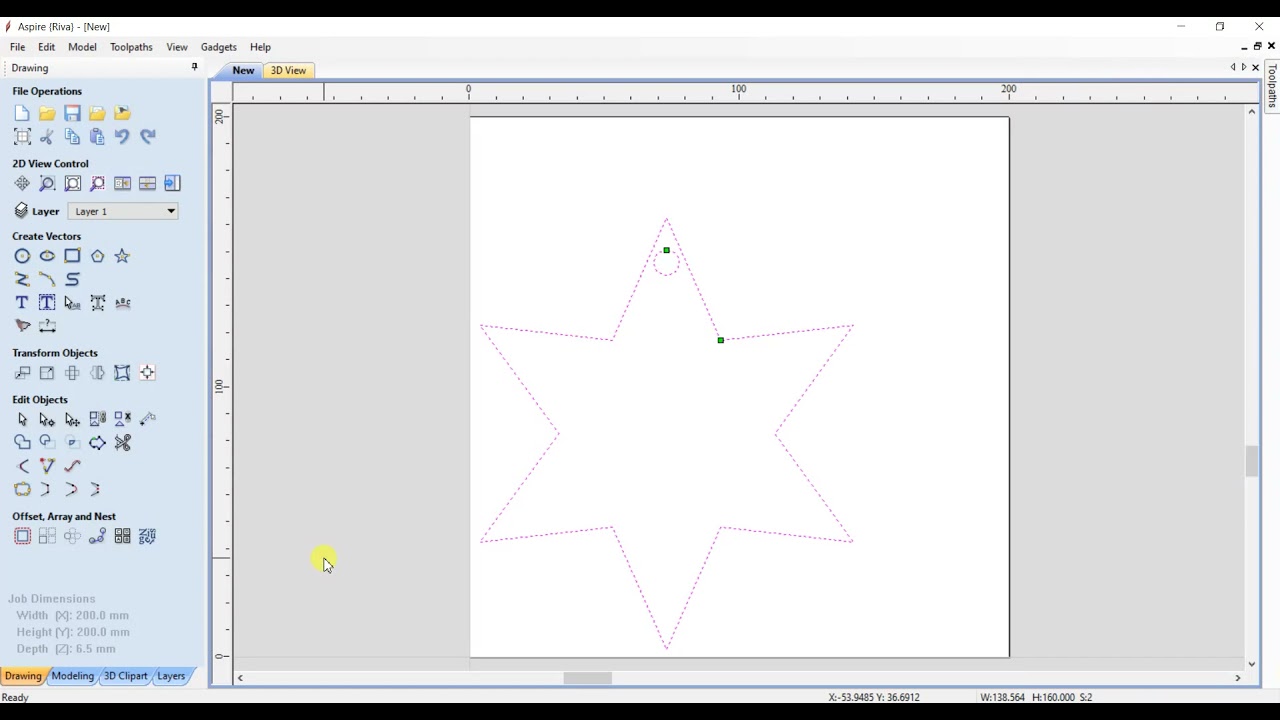The image size is (1280, 720).
Task: Click the Cut scissors icon in File Operations
Action: (47, 136)
